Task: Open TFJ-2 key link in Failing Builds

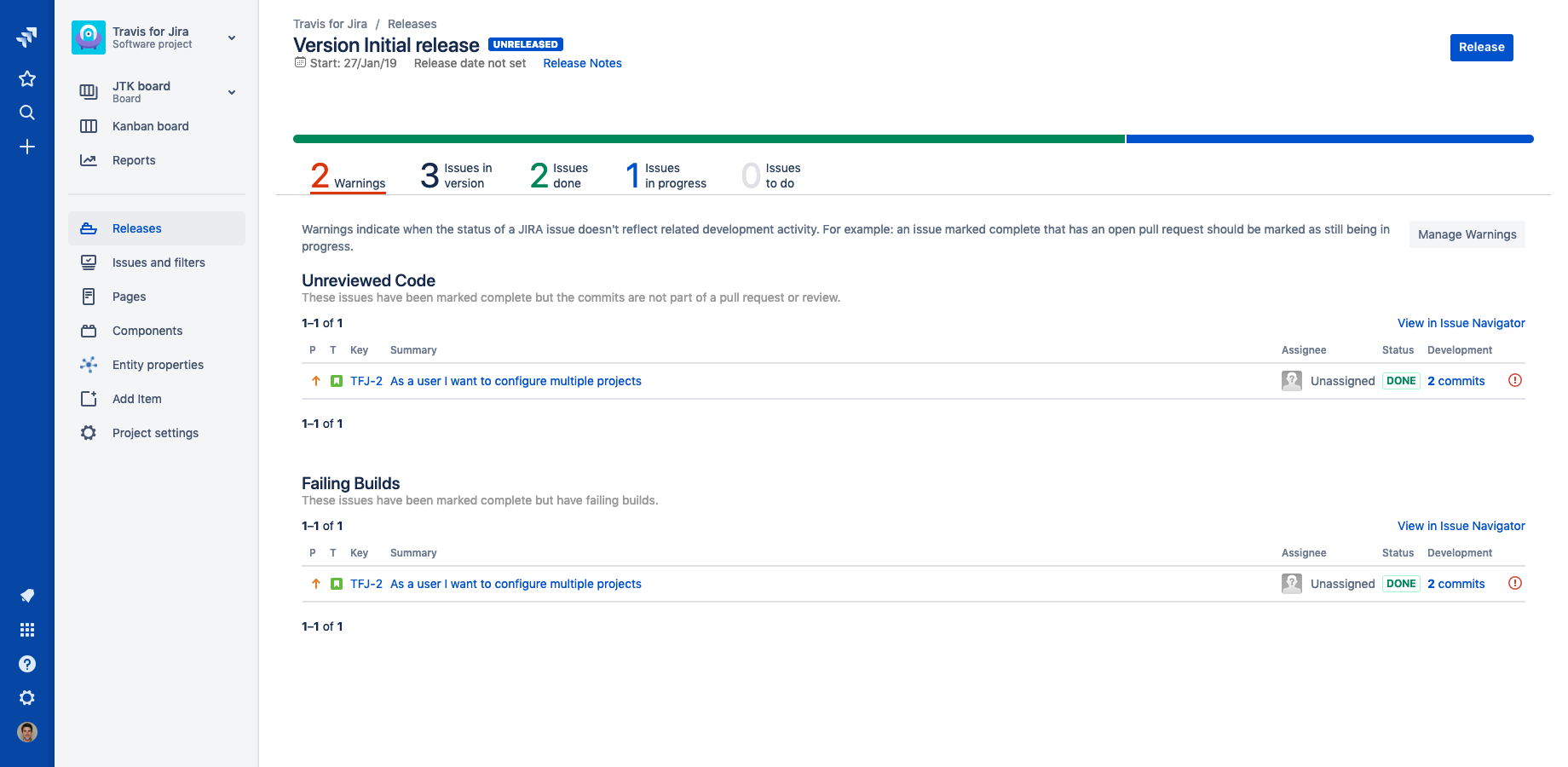Action: (x=366, y=584)
